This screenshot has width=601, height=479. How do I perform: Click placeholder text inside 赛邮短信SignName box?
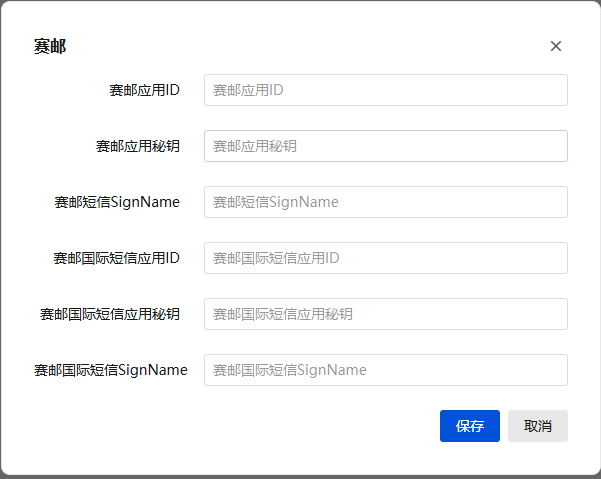click(276, 202)
